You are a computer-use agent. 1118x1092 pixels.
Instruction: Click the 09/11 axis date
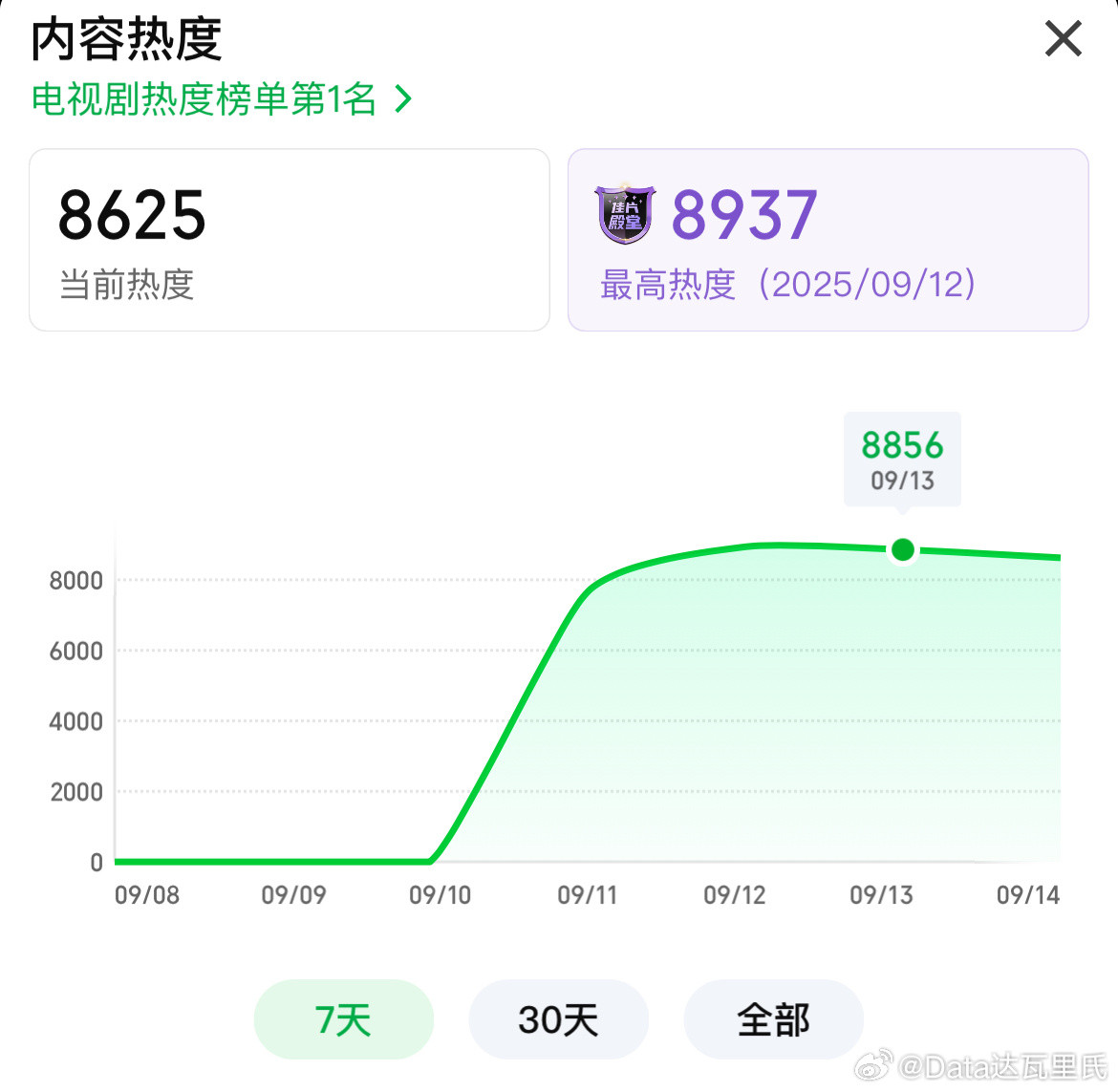pos(587,895)
